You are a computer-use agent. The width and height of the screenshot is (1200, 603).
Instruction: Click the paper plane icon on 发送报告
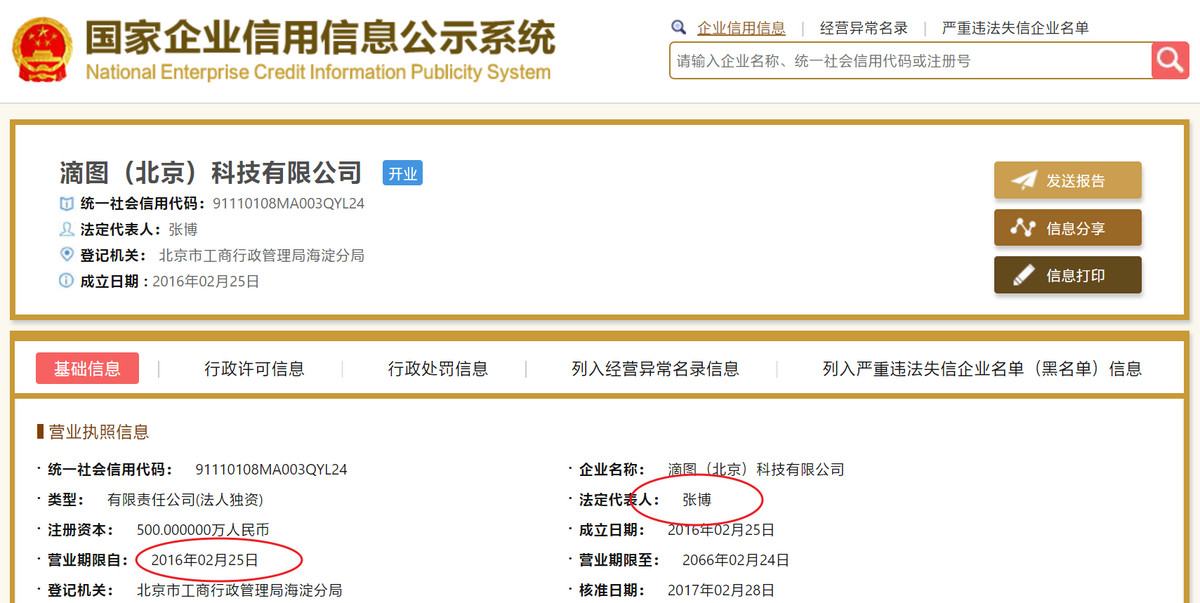1023,180
